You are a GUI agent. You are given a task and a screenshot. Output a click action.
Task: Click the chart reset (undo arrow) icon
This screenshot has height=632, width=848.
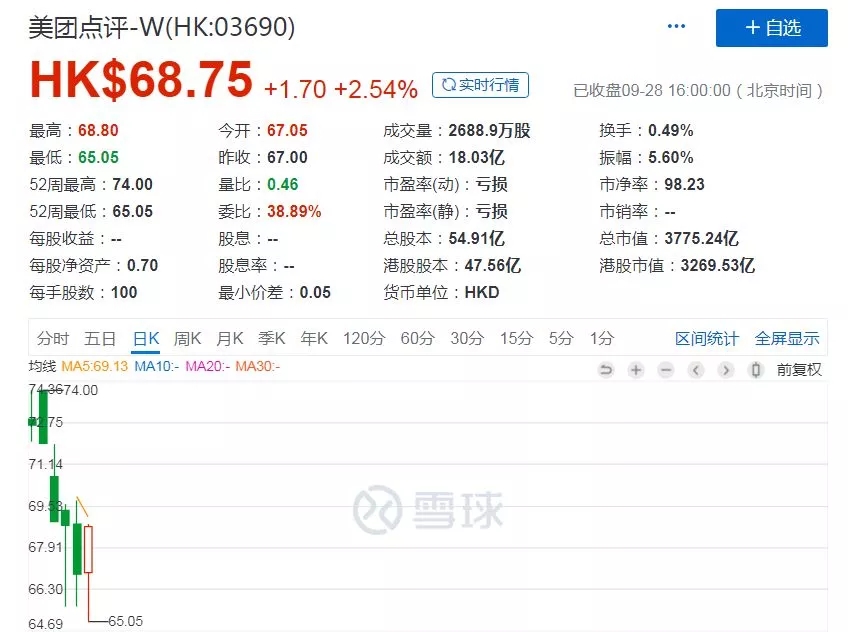click(606, 370)
